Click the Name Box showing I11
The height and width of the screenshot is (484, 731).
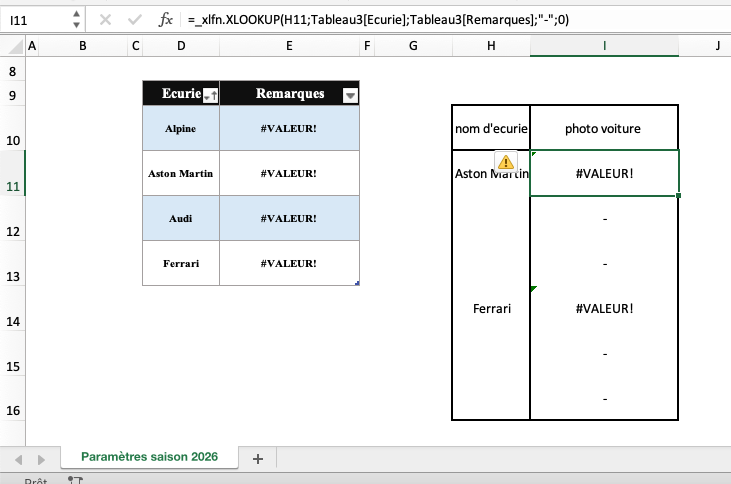(x=35, y=19)
